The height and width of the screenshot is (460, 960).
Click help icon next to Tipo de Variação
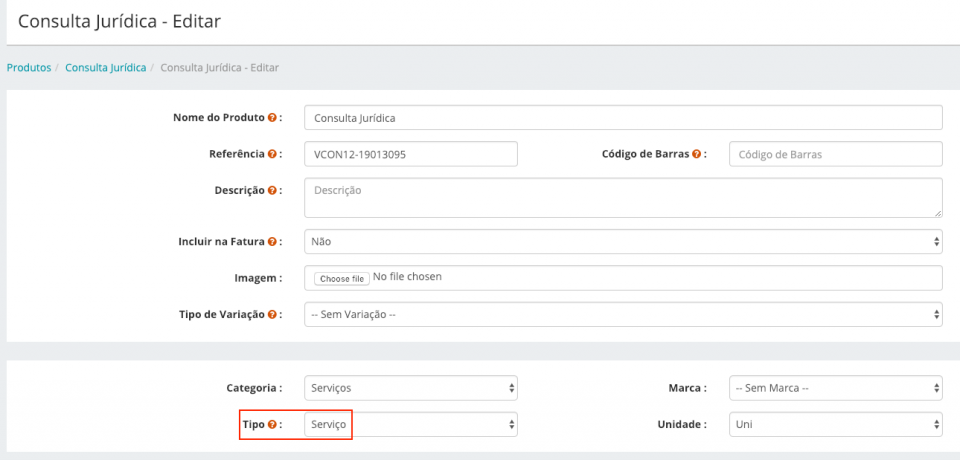(272, 314)
